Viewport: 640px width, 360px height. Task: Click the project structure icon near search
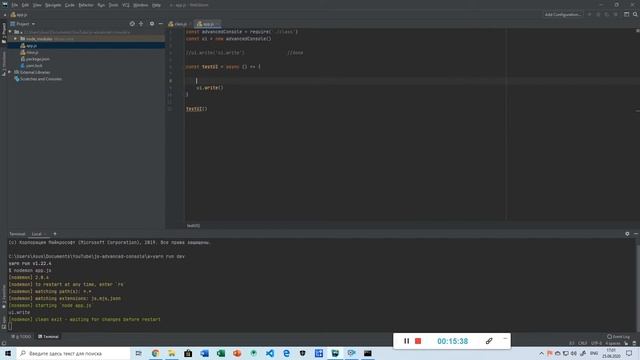tap(627, 15)
